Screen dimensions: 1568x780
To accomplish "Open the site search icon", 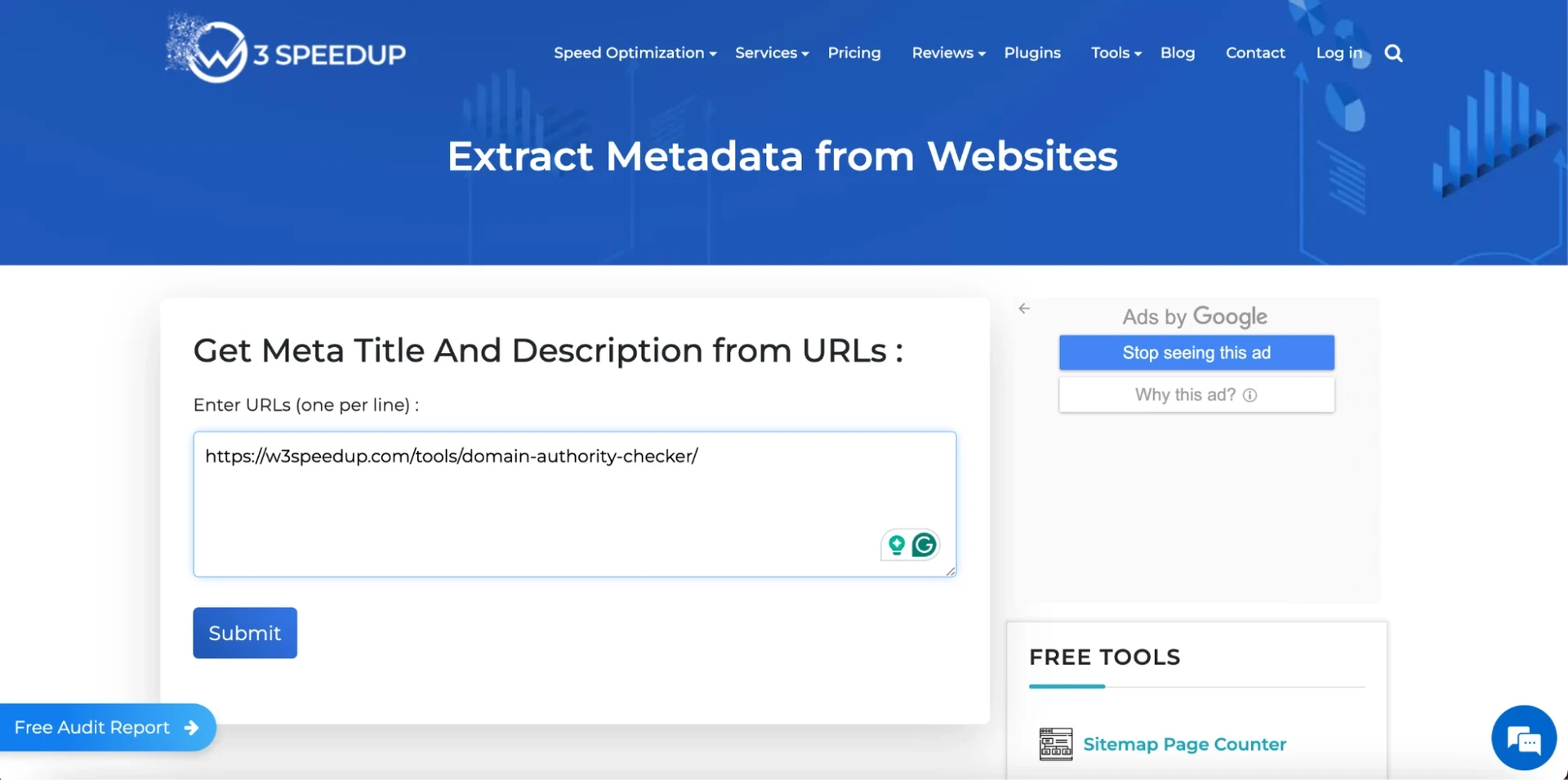I will tap(1392, 52).
